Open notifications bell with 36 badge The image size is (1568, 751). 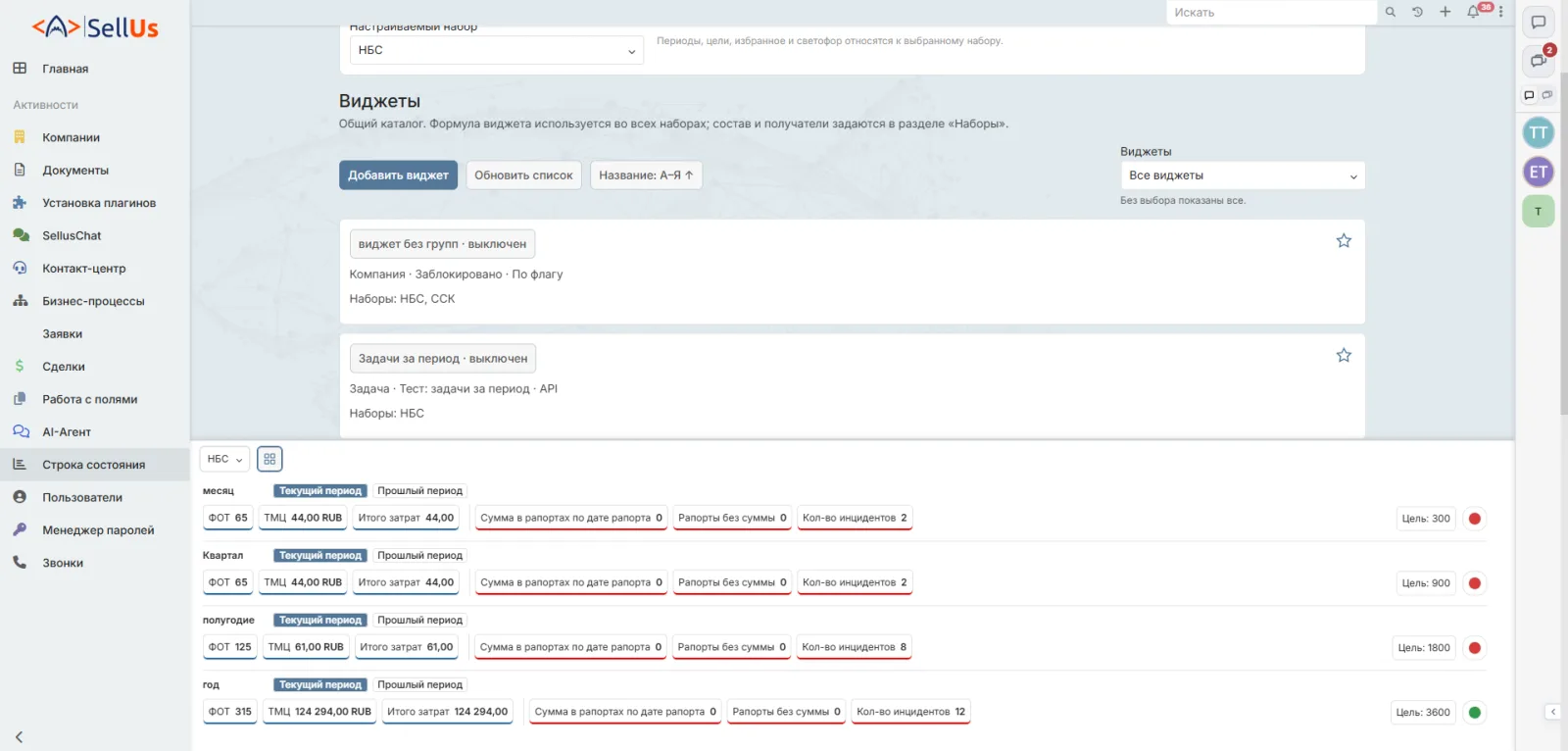click(x=1473, y=12)
